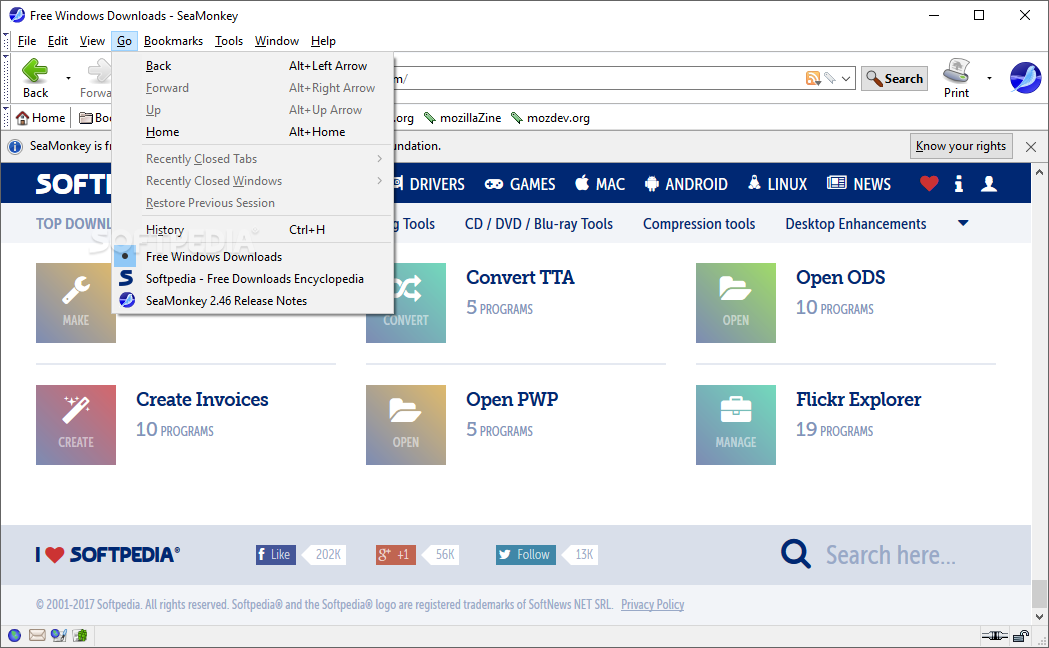Select Softpedia - Free Downloads Encyclopedia entry

click(252, 279)
